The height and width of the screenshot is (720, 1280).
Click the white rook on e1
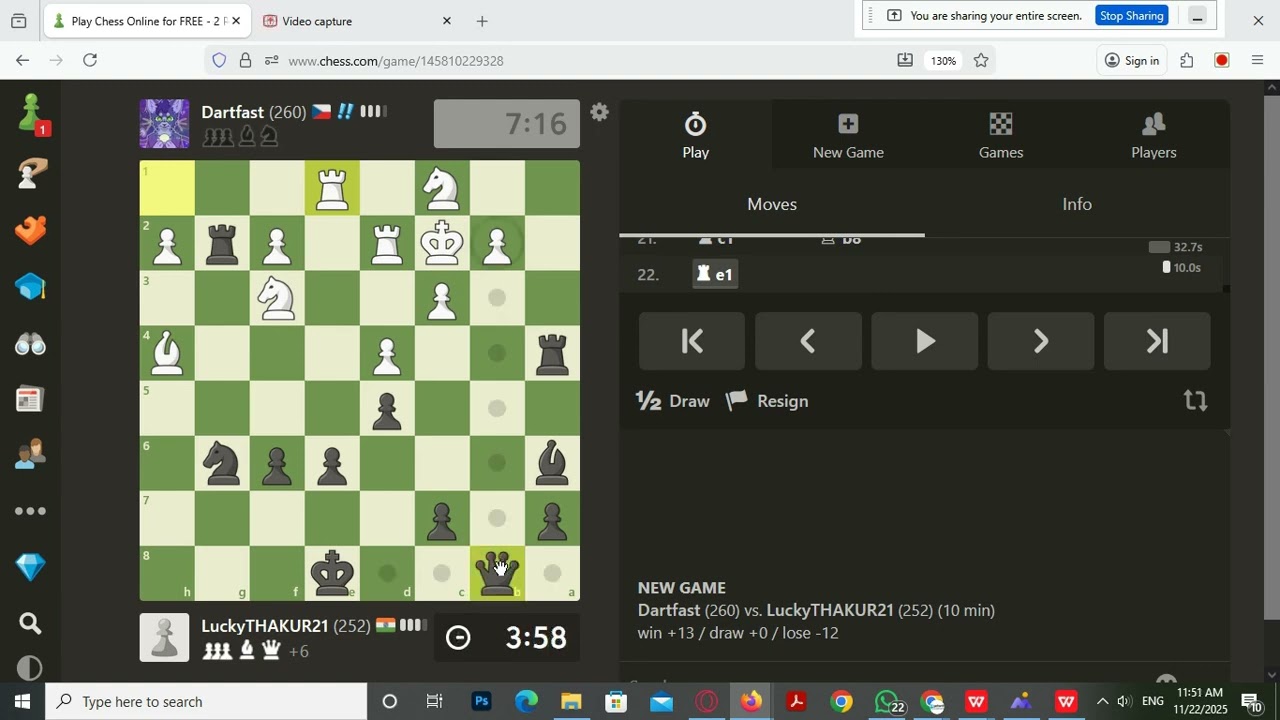tap(332, 188)
